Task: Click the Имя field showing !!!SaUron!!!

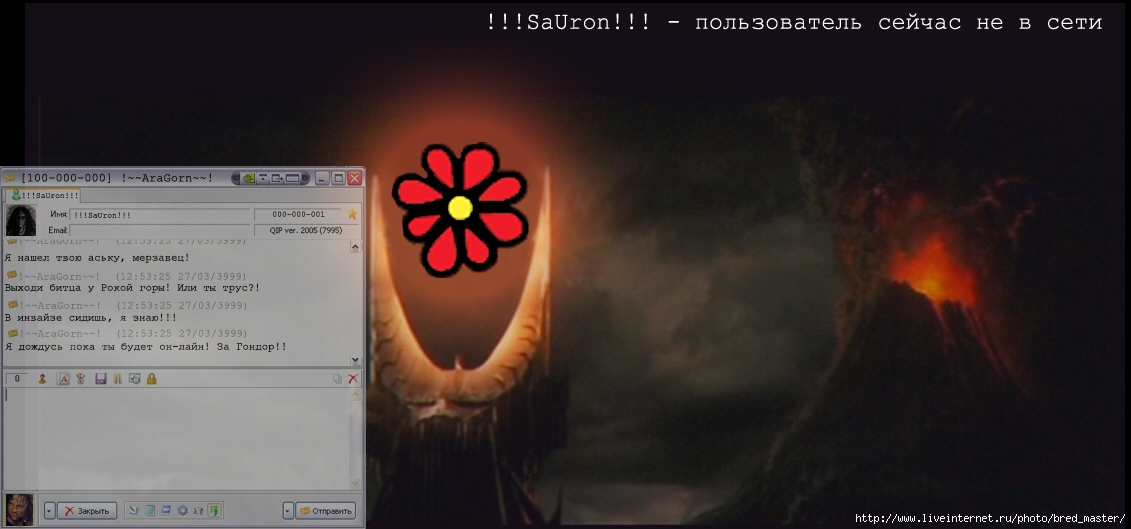Action: 160,215
